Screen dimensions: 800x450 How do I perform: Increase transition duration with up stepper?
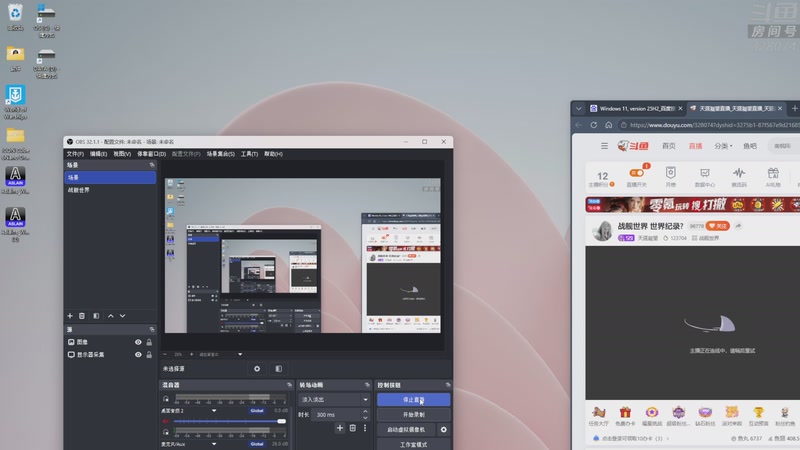(x=365, y=412)
